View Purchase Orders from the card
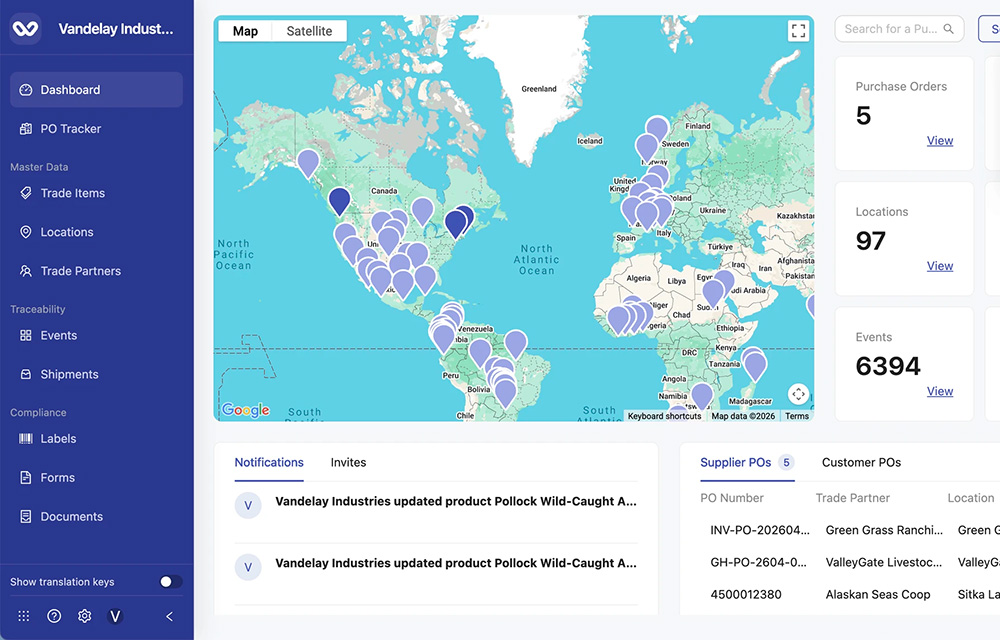Image resolution: width=1000 pixels, height=640 pixels. [940, 140]
